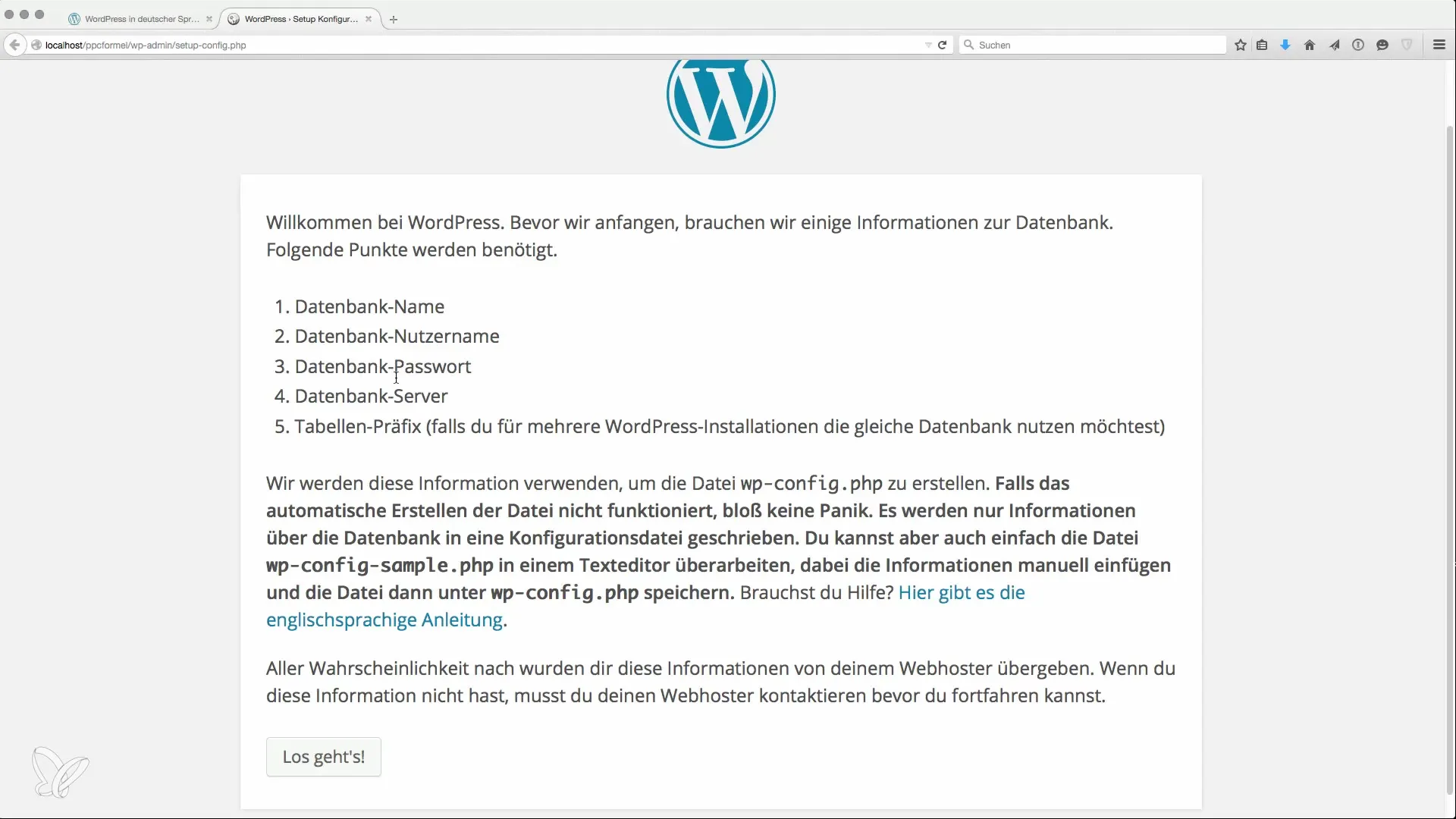Click the wp-config-sample.php filename text
Image resolution: width=1456 pixels, height=819 pixels.
379,566
